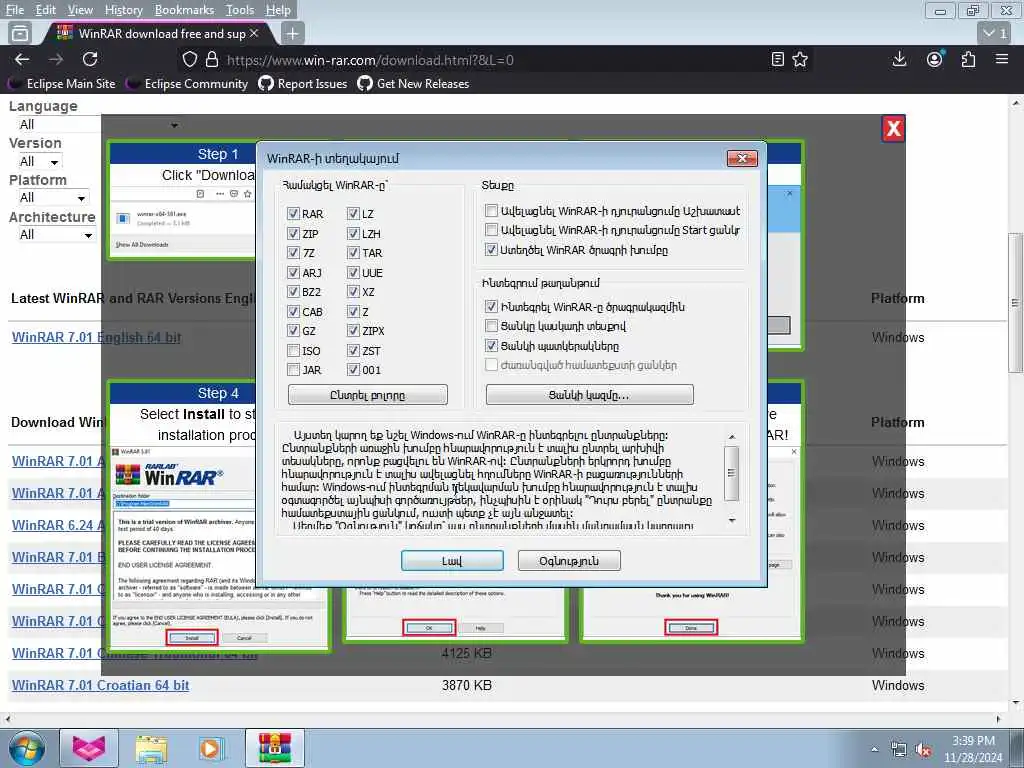Click the dialog description scrollbar thumb
This screenshot has width=1024, height=768.
click(x=731, y=473)
